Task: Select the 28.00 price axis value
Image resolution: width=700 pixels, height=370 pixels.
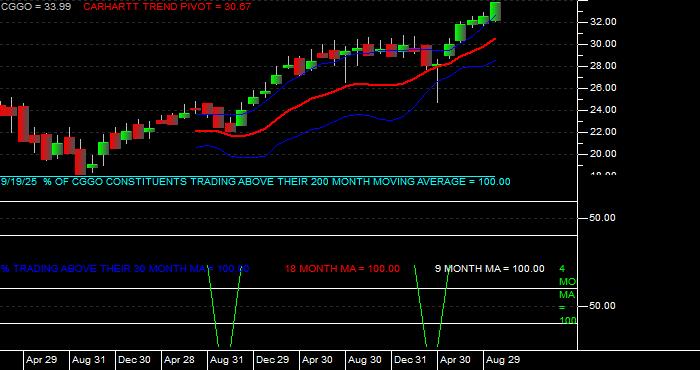Action: (x=603, y=66)
